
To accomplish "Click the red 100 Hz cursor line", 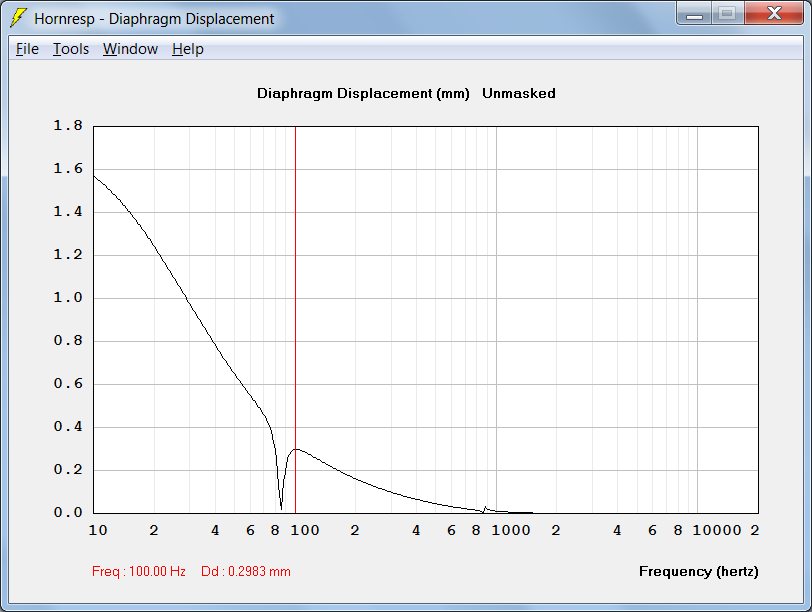I will pyautogui.click(x=295, y=319).
